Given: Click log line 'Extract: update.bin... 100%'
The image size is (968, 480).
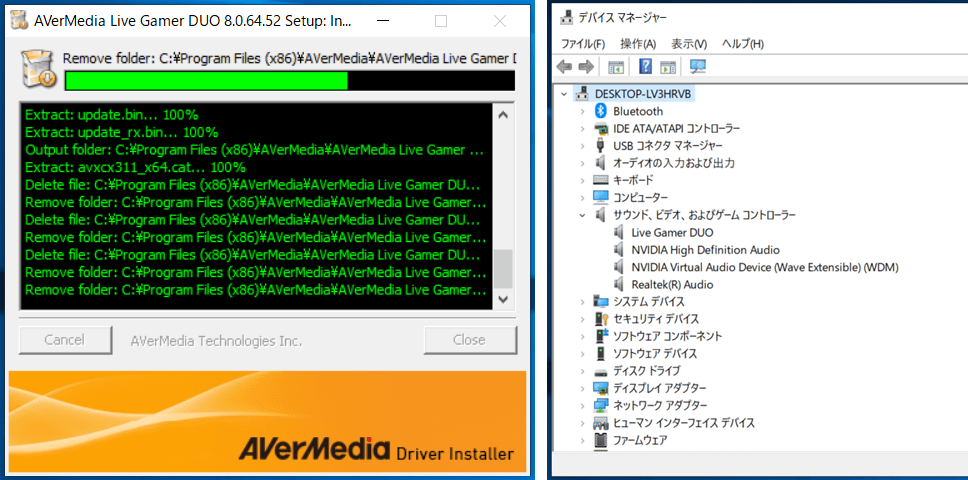Looking at the screenshot, I should pos(112,115).
